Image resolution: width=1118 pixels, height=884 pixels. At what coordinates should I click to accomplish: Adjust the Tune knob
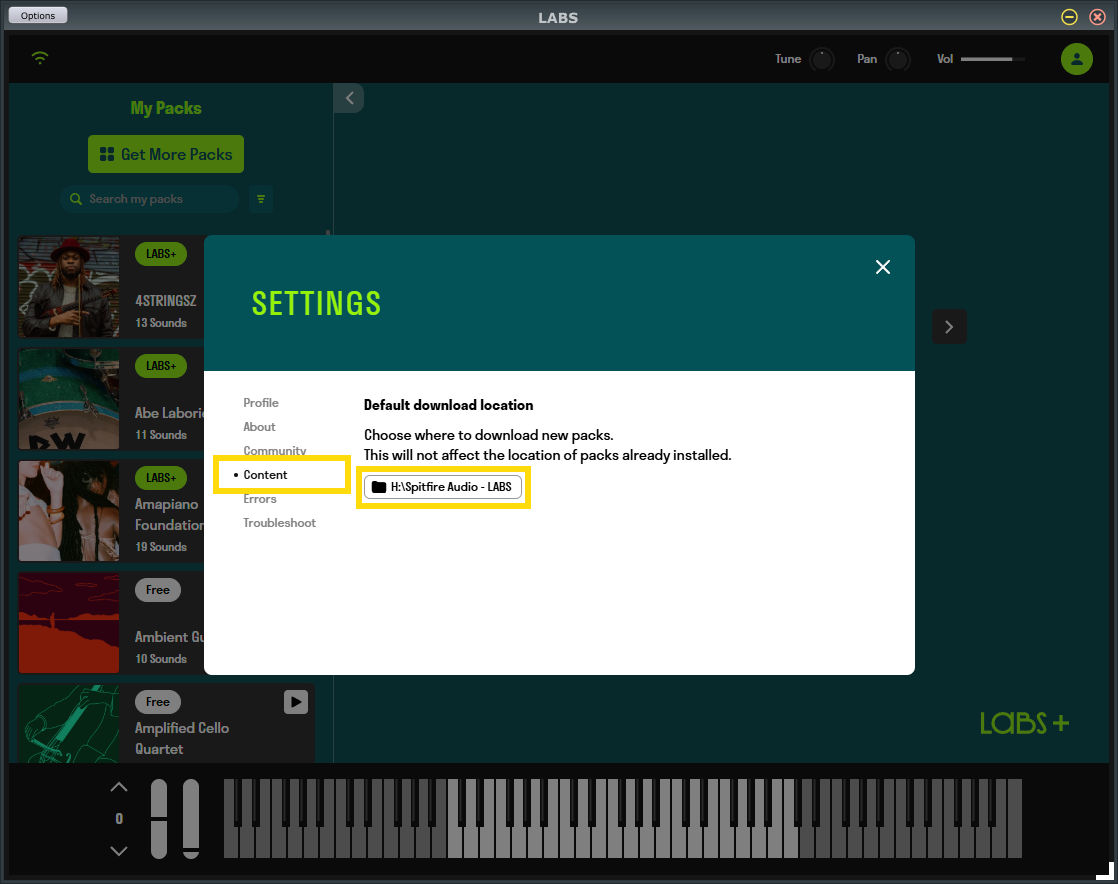[821, 59]
